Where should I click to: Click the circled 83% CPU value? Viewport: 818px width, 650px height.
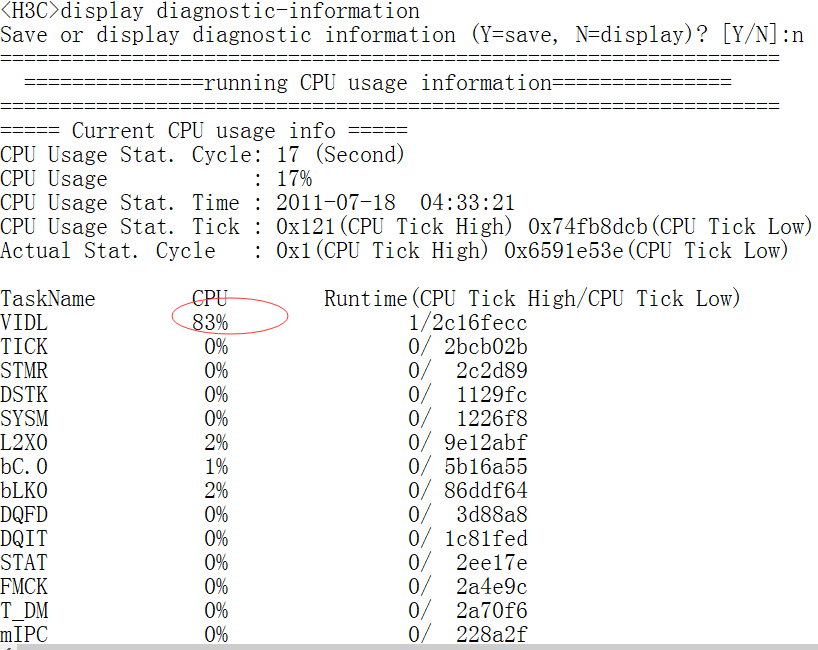211,322
